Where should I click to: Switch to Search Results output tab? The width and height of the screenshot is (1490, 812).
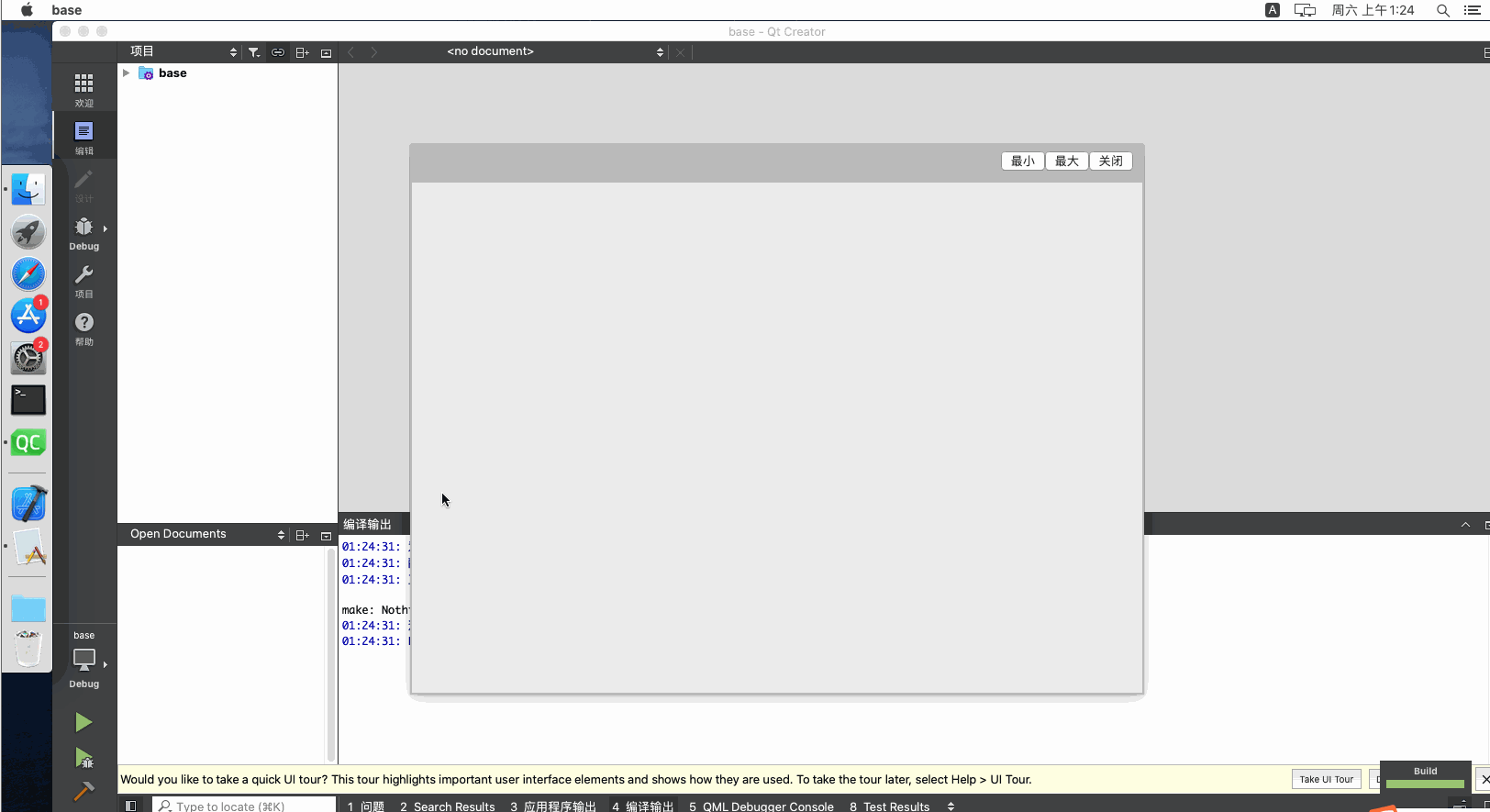coord(447,806)
